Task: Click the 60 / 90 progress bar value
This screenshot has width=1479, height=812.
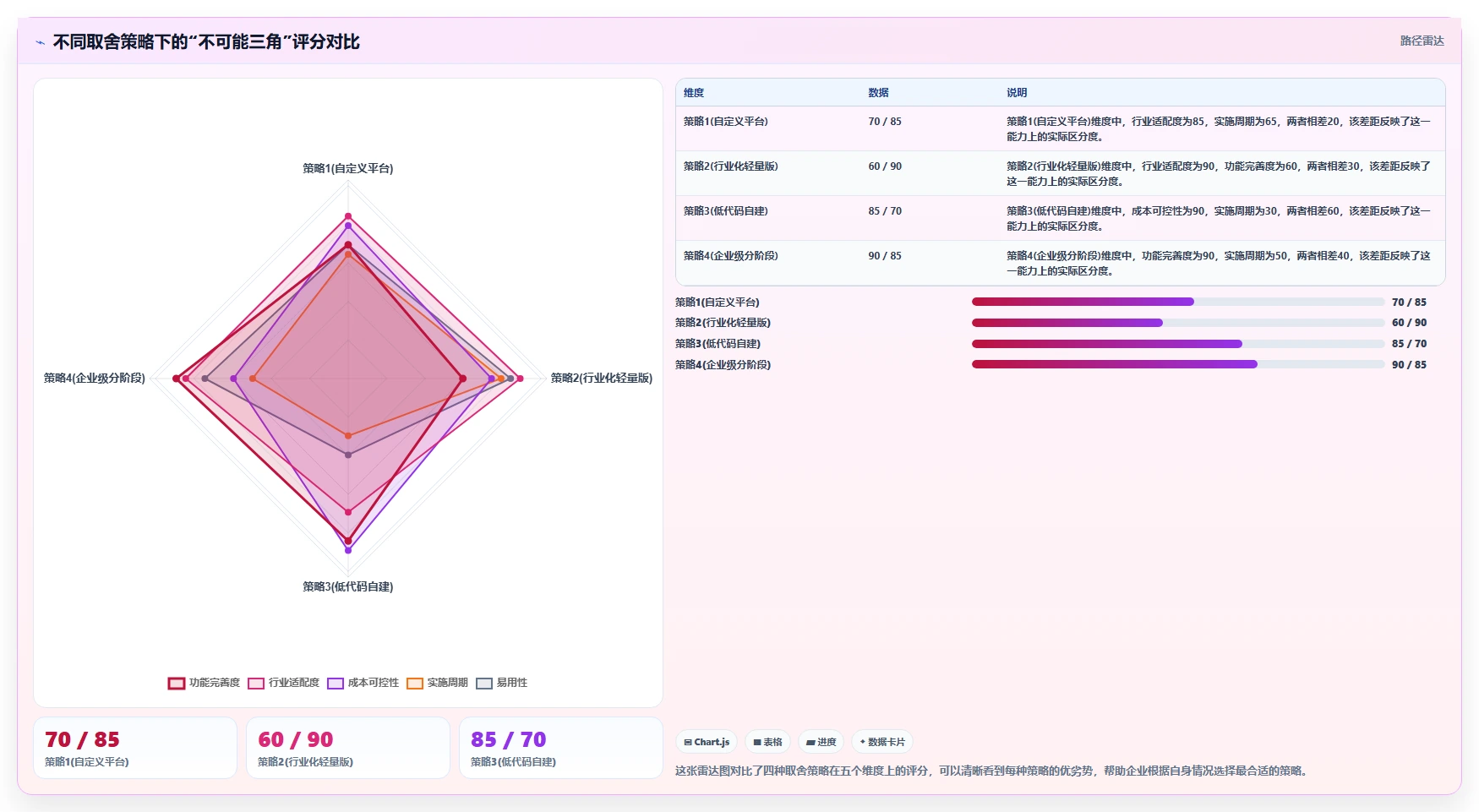Action: [1409, 323]
